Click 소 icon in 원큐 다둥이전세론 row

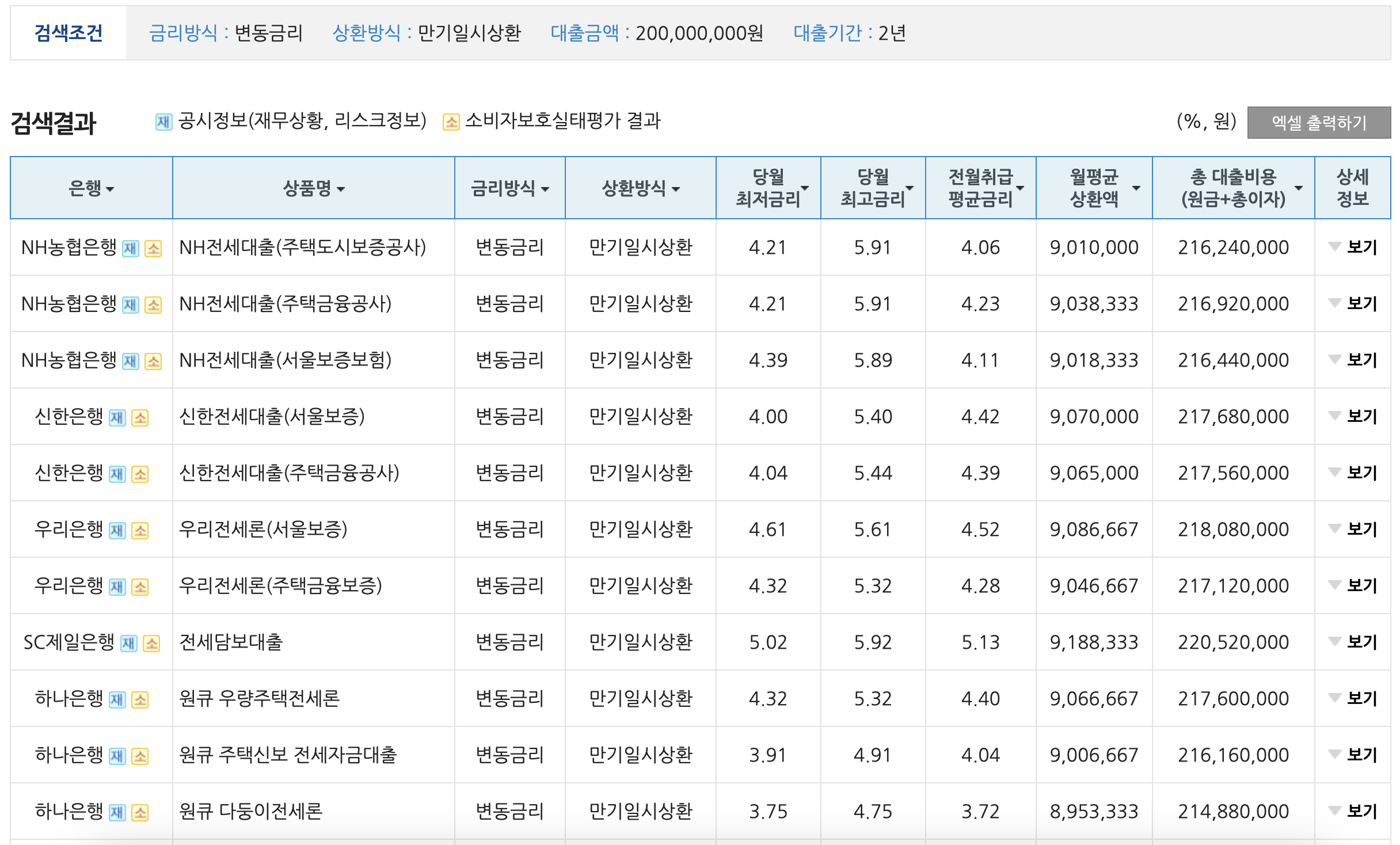point(140,813)
